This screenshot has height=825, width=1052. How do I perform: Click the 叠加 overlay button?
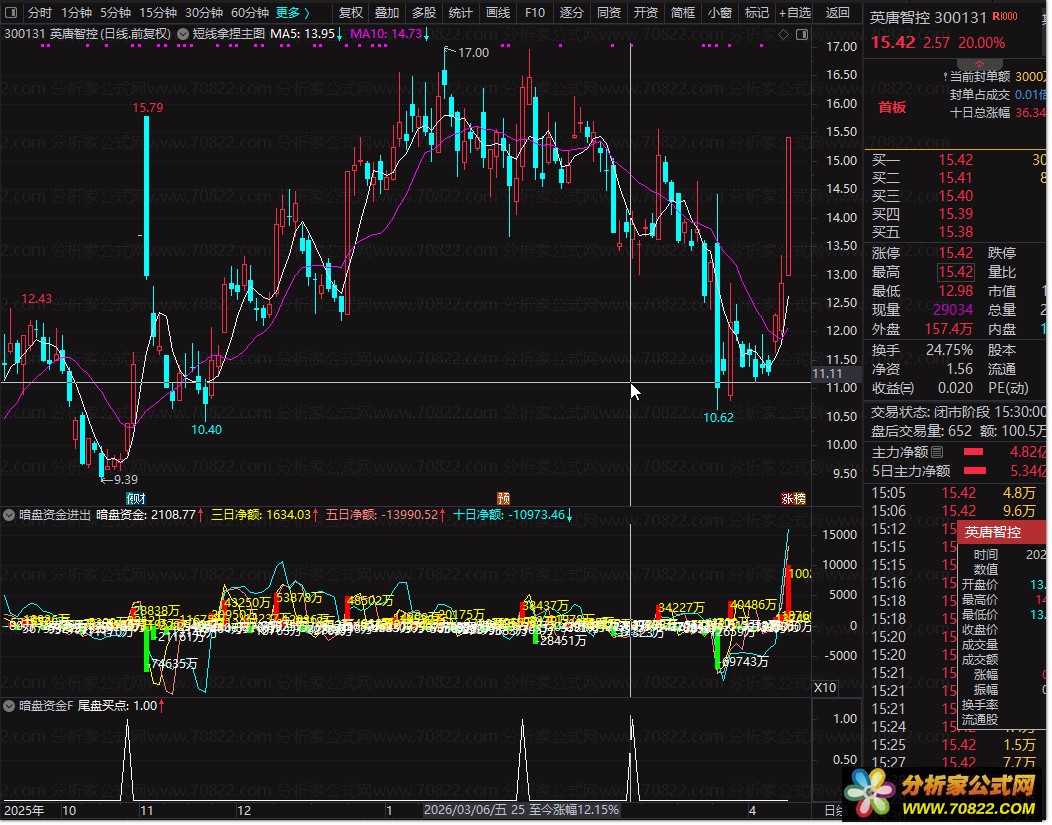point(386,13)
